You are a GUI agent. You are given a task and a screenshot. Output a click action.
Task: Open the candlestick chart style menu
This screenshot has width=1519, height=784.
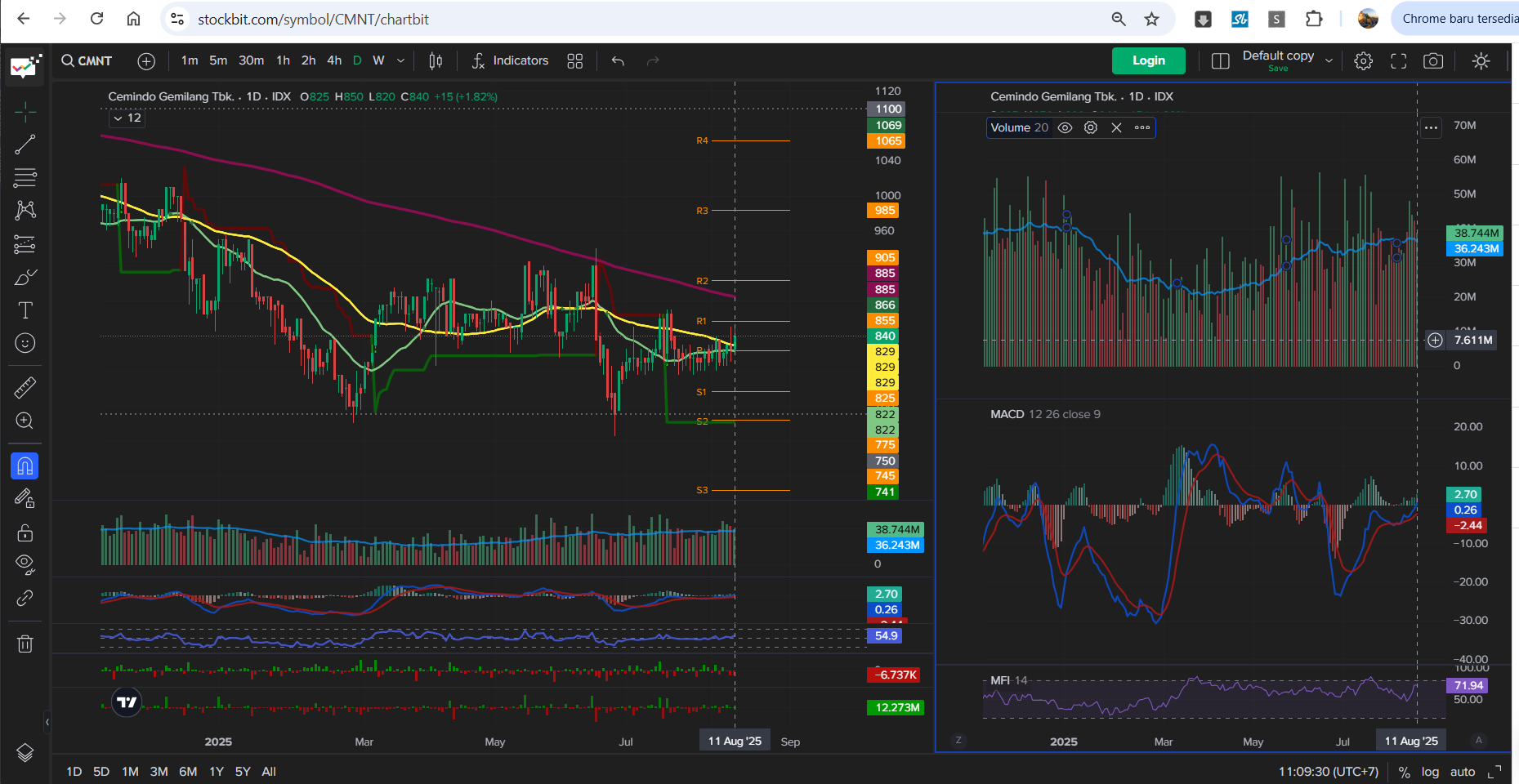[x=436, y=60]
